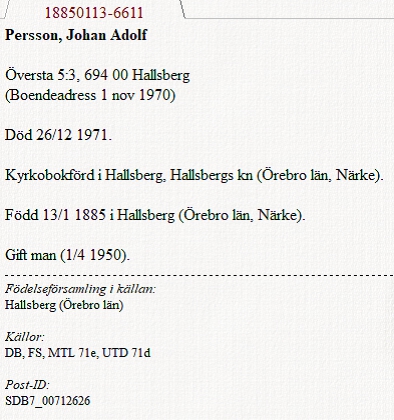Viewport: 394px width, 420px height.
Task: Click the address Översta 5:3, 694 00 Hallsberg
Action: click(x=97, y=75)
